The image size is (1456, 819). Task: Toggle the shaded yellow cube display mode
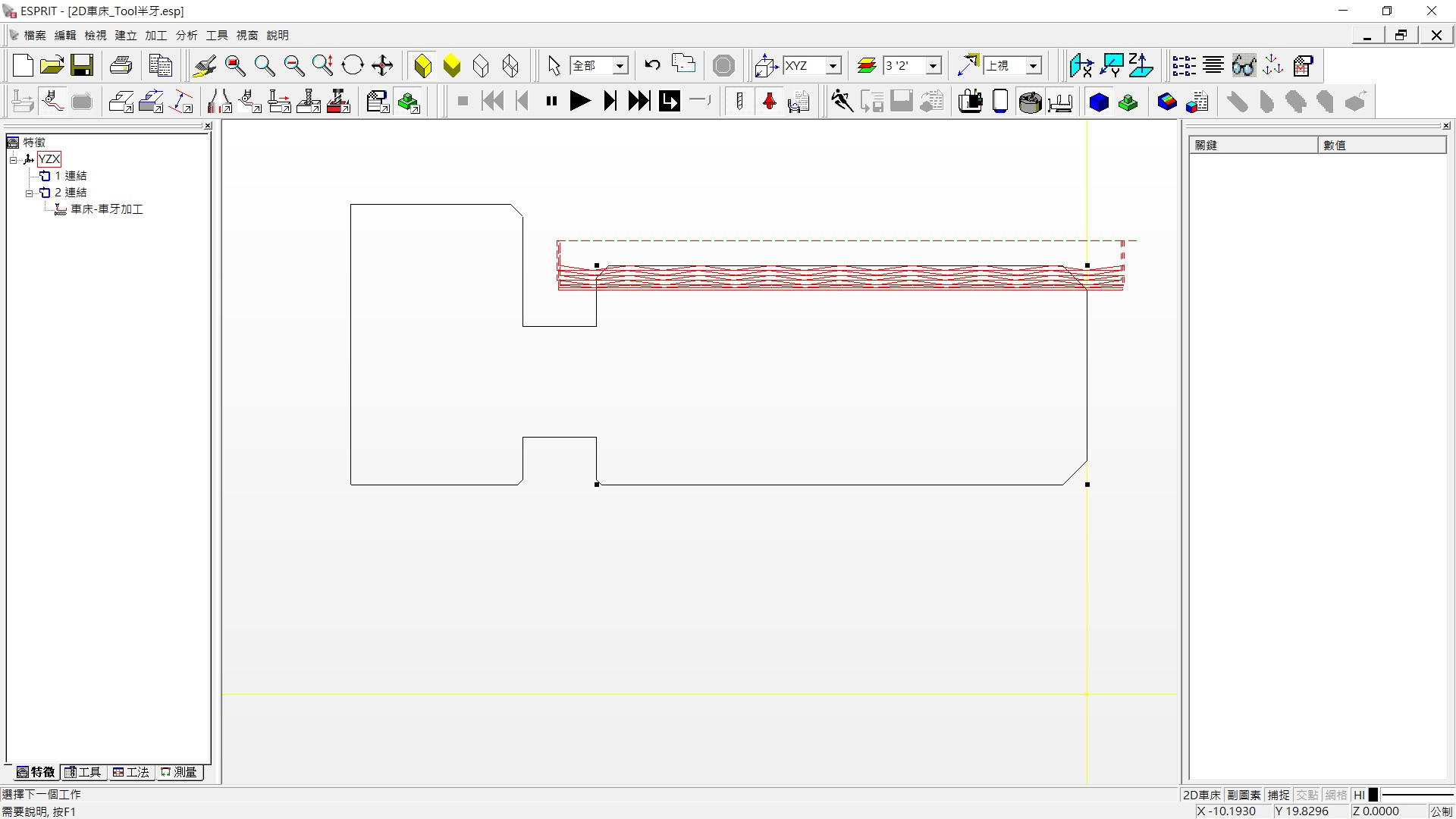point(452,65)
